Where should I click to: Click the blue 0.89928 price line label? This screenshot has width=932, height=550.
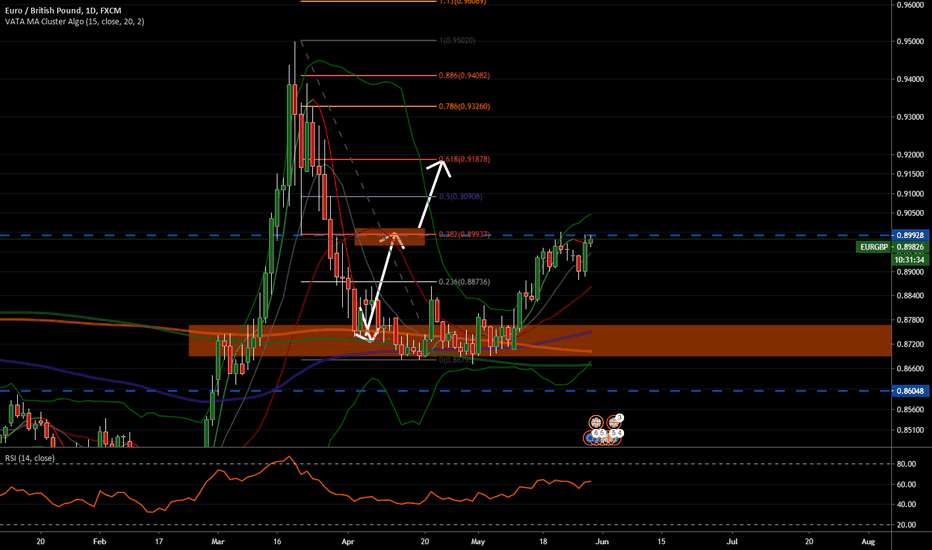(x=910, y=235)
